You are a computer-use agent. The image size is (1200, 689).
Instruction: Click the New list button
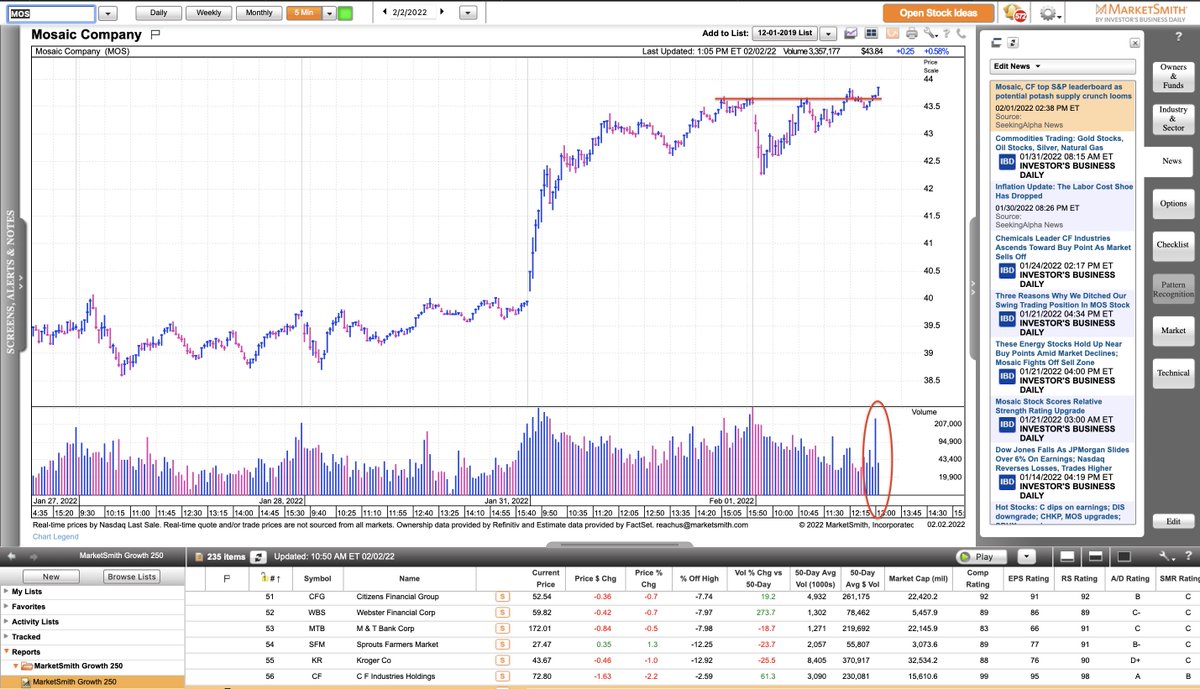coord(51,577)
